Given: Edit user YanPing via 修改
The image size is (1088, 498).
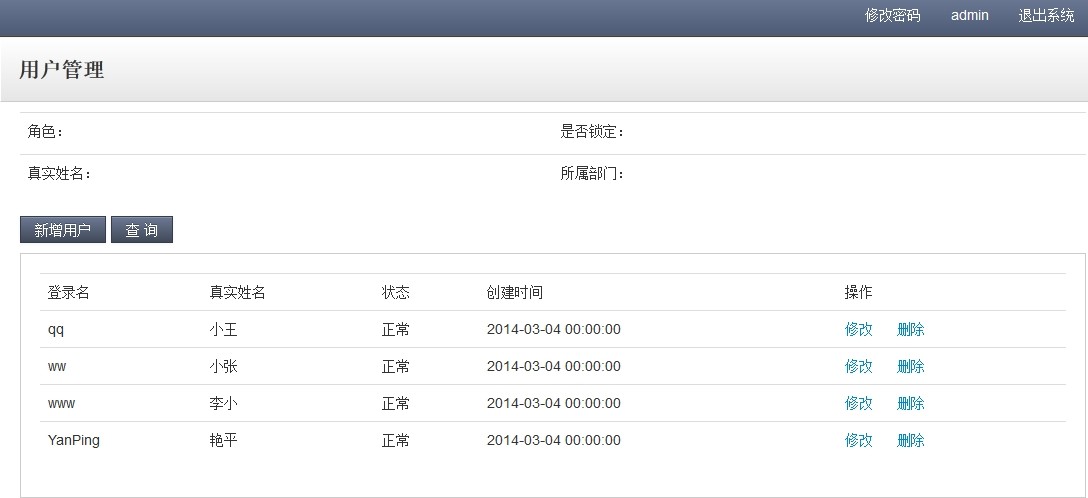Looking at the screenshot, I should tap(858, 440).
